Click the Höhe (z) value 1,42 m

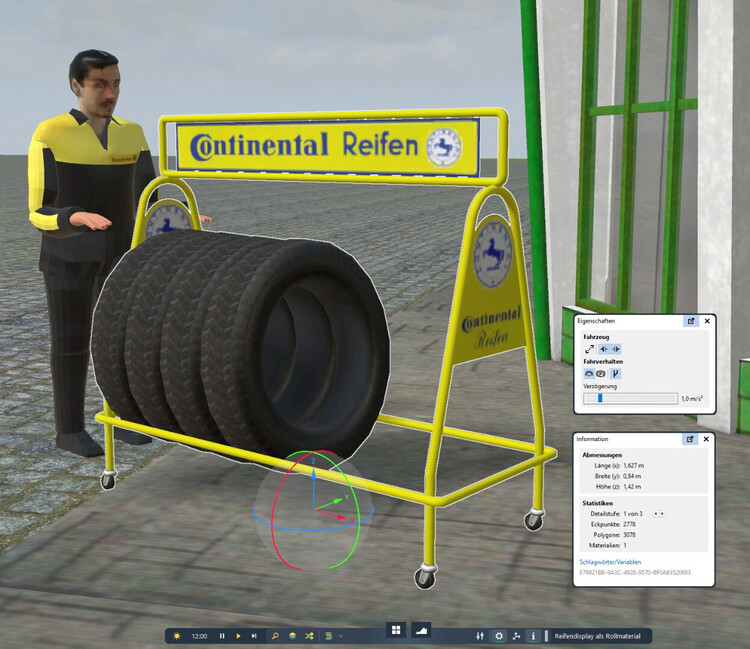(x=632, y=486)
